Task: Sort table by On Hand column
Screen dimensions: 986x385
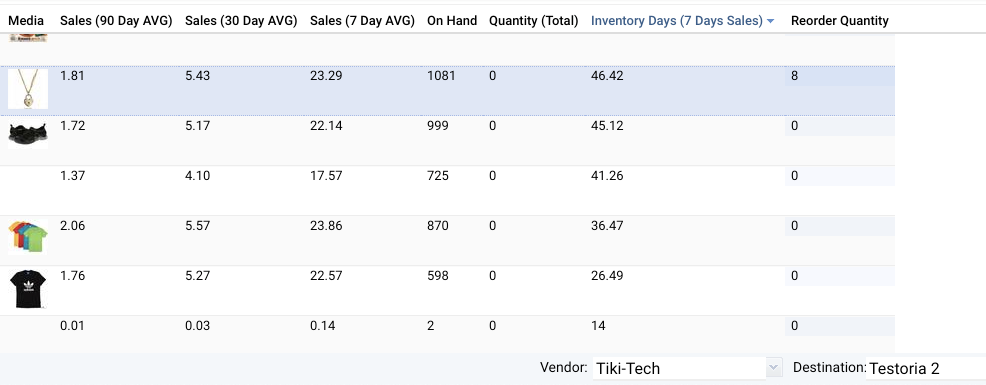Action: [452, 21]
